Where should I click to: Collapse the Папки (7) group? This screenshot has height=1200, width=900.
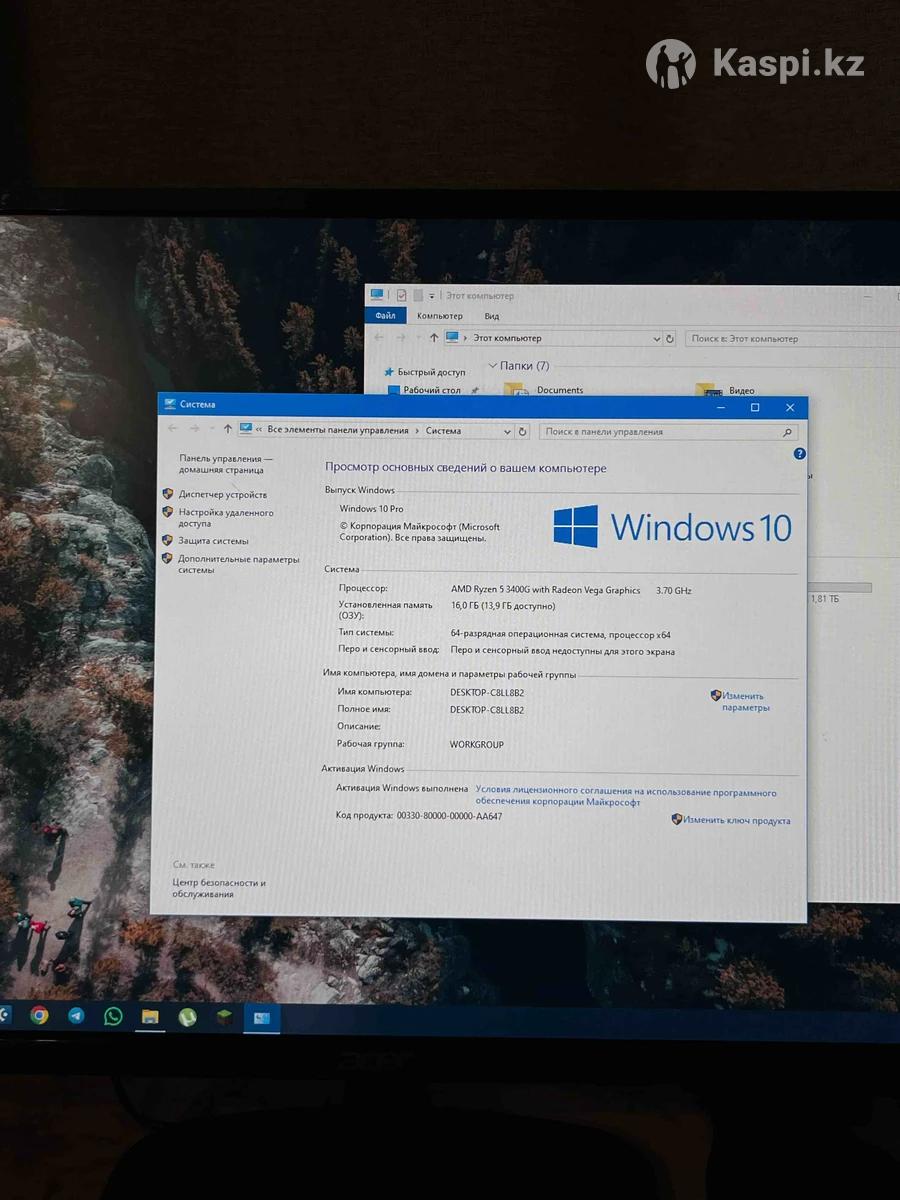pos(493,366)
